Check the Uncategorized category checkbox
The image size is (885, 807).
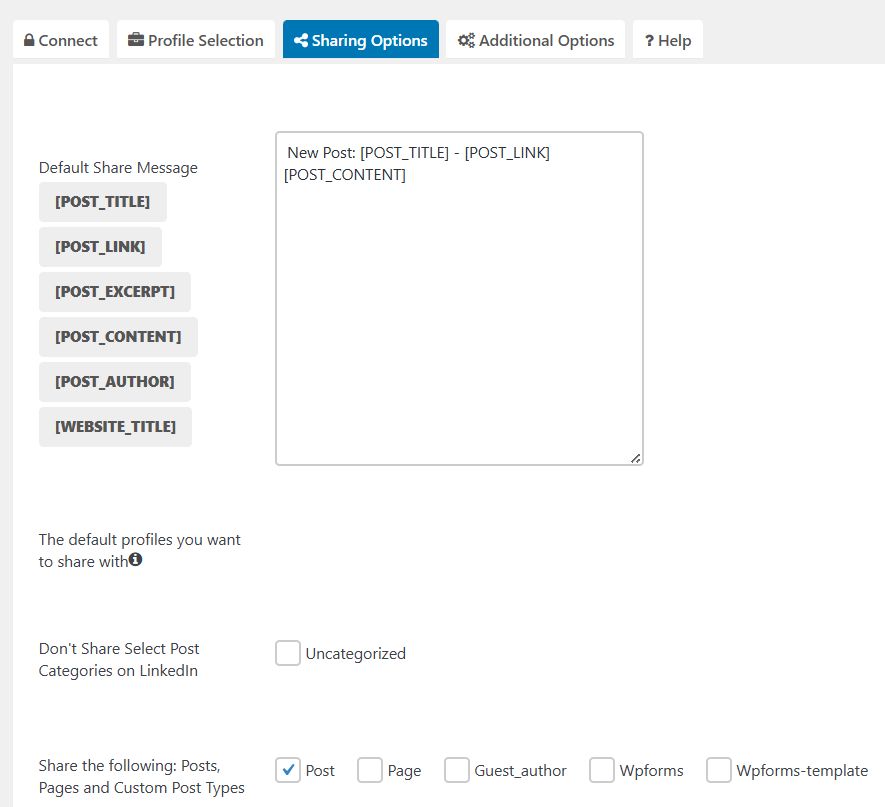[x=288, y=654]
